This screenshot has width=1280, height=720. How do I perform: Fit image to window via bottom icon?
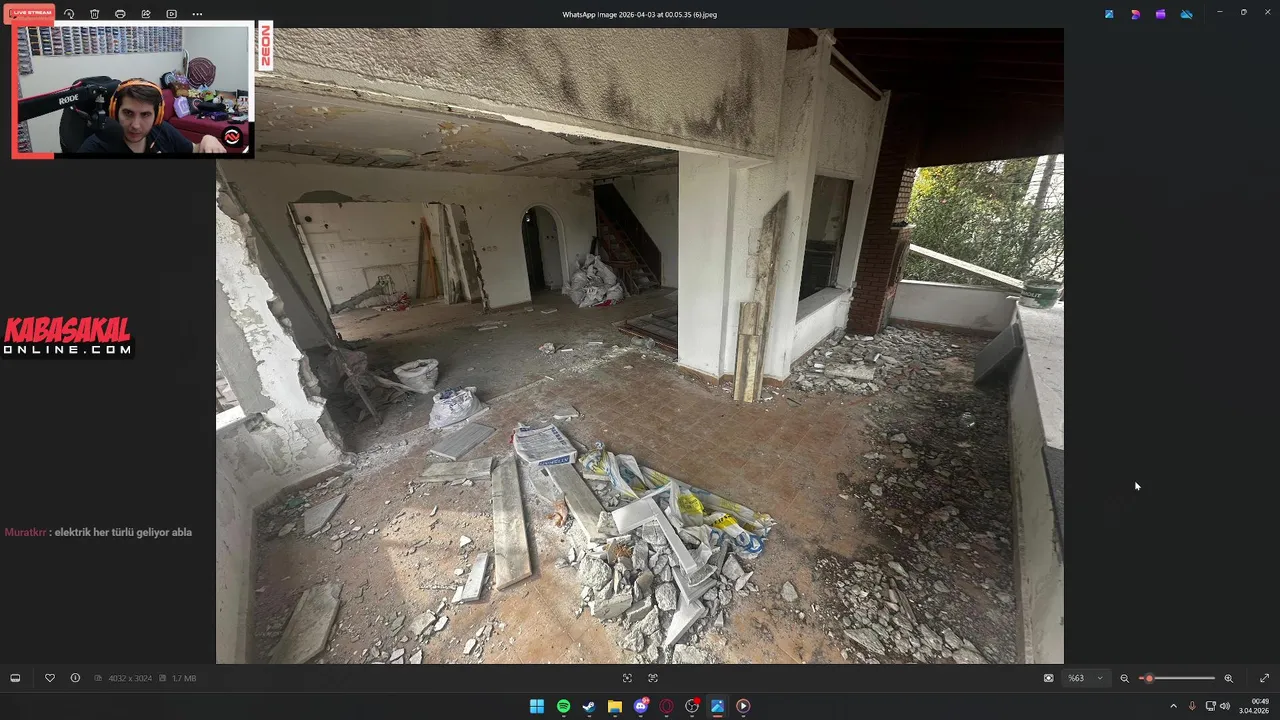[x=1048, y=678]
